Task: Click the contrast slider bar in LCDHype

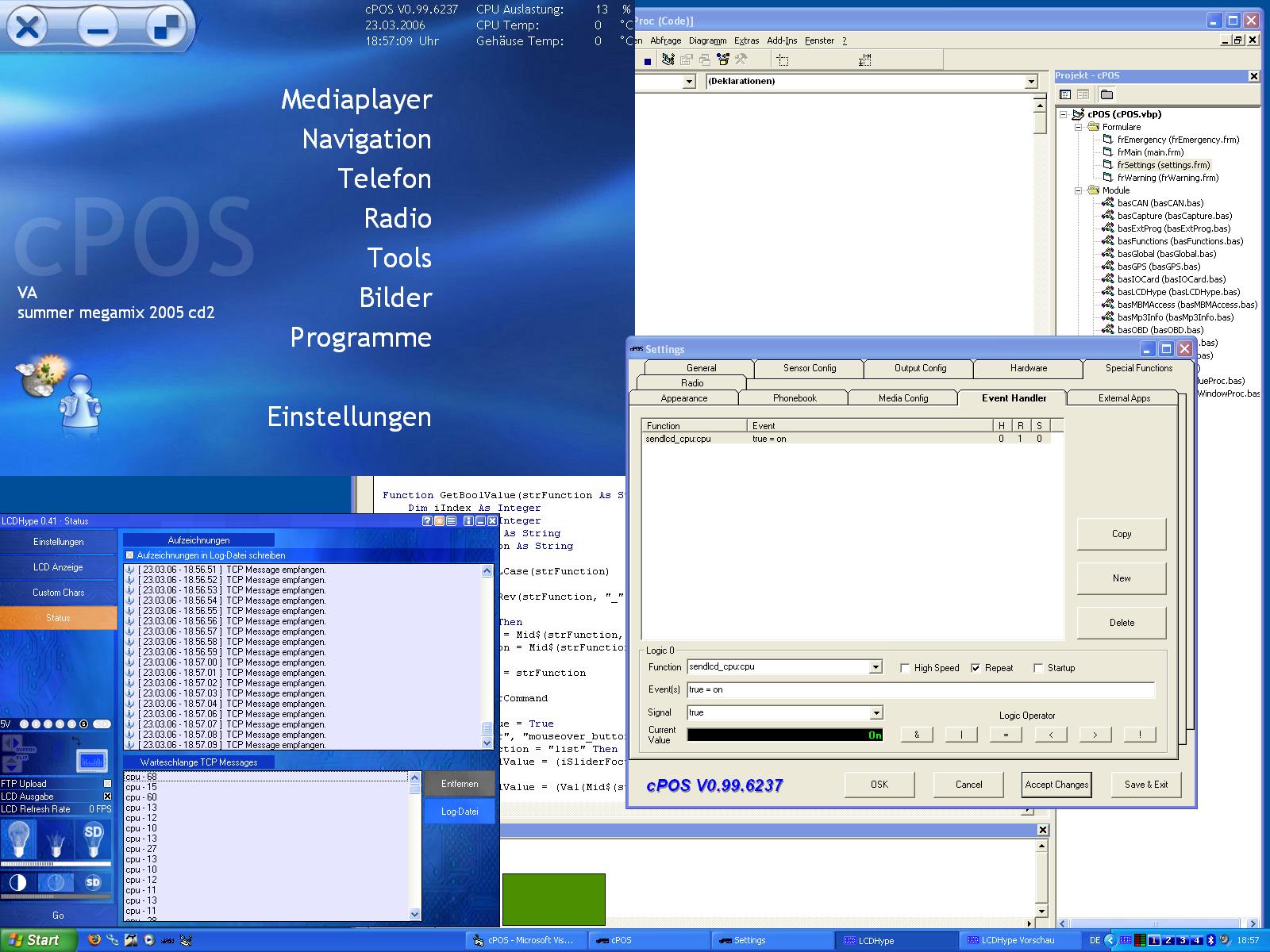Action: click(x=56, y=896)
